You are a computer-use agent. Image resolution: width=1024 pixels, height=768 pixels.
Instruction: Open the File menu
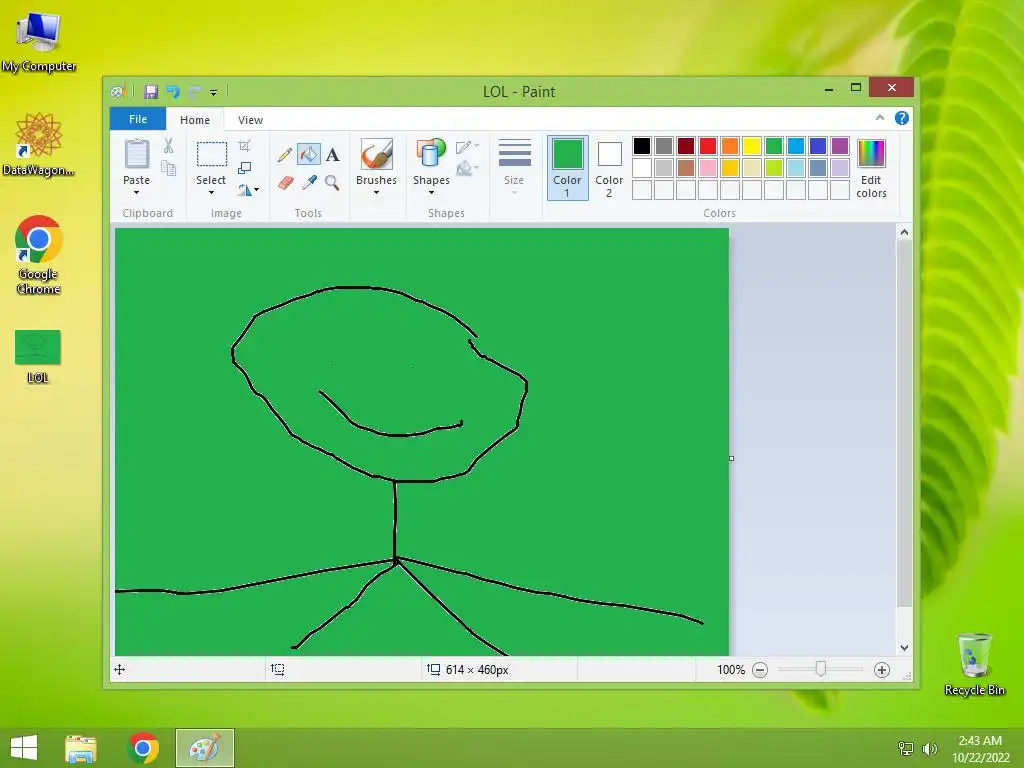pos(138,119)
